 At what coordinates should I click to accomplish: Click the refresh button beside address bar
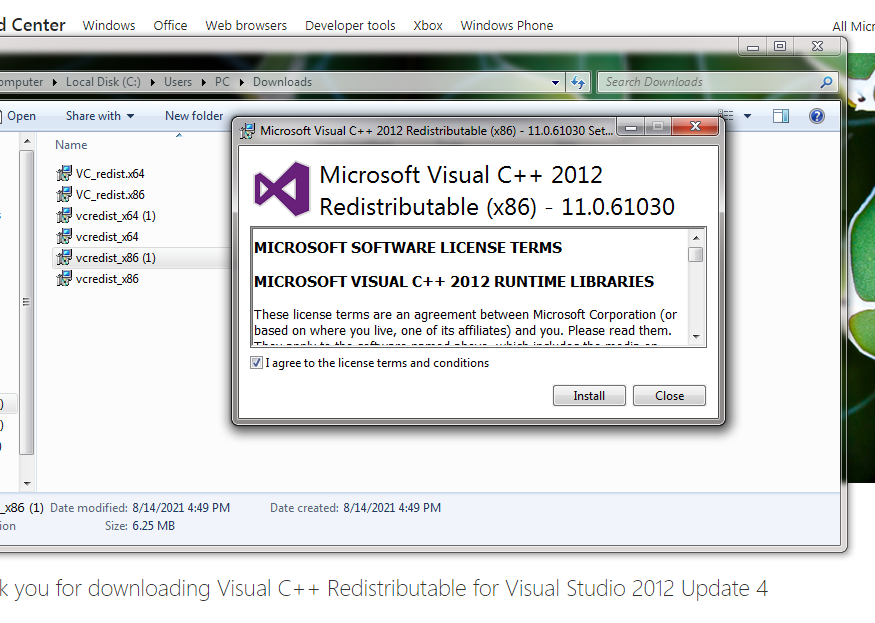click(x=578, y=83)
